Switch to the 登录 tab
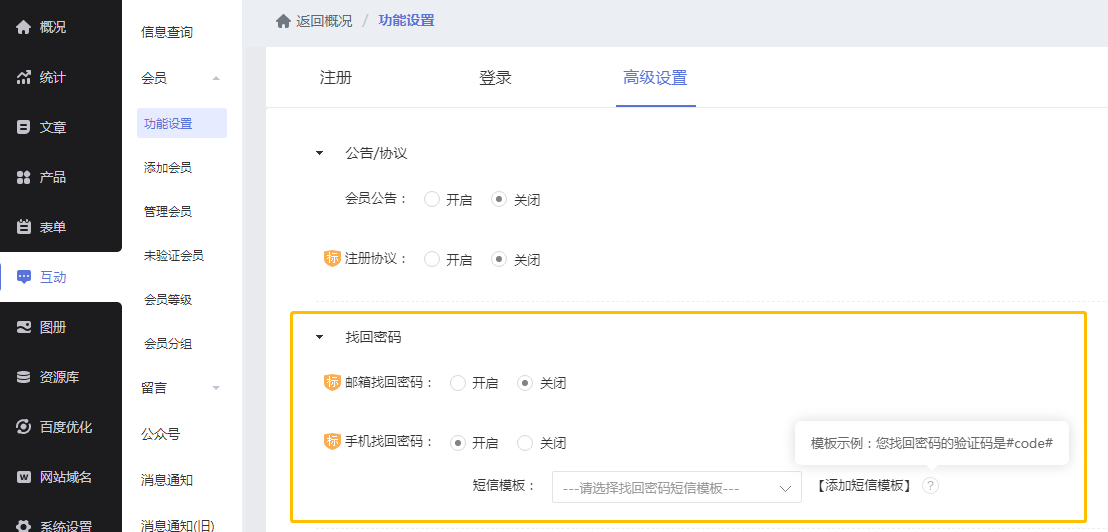 (x=495, y=78)
